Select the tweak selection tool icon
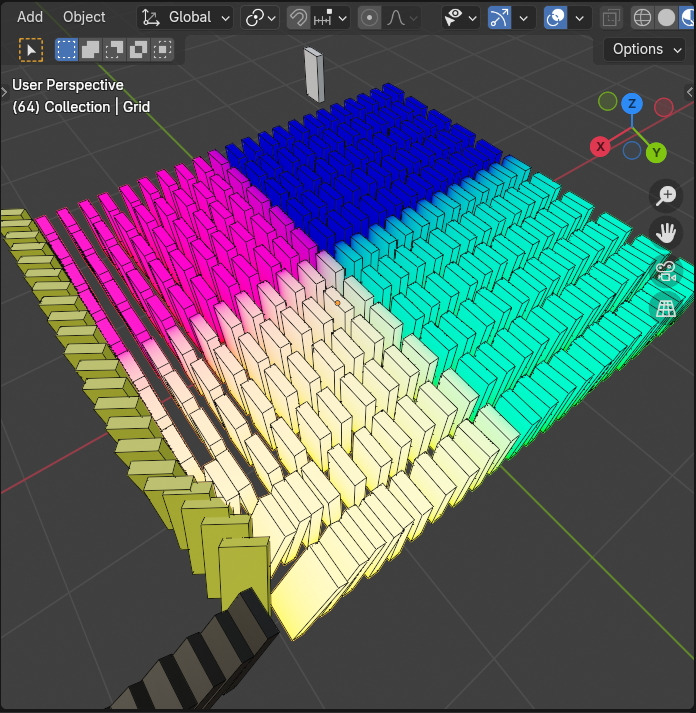The image size is (696, 713). [31, 50]
